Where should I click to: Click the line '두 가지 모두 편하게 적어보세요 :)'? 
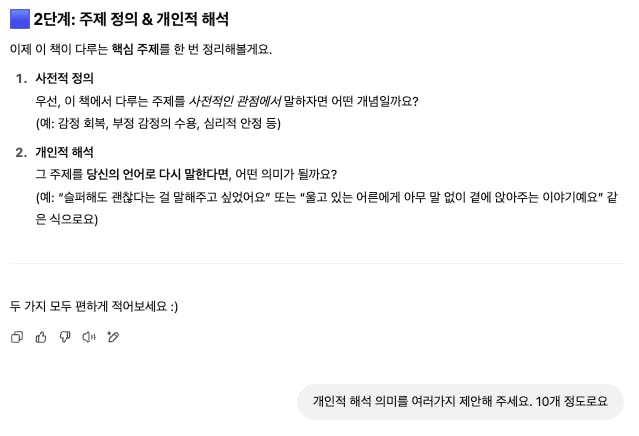[x=94, y=306]
